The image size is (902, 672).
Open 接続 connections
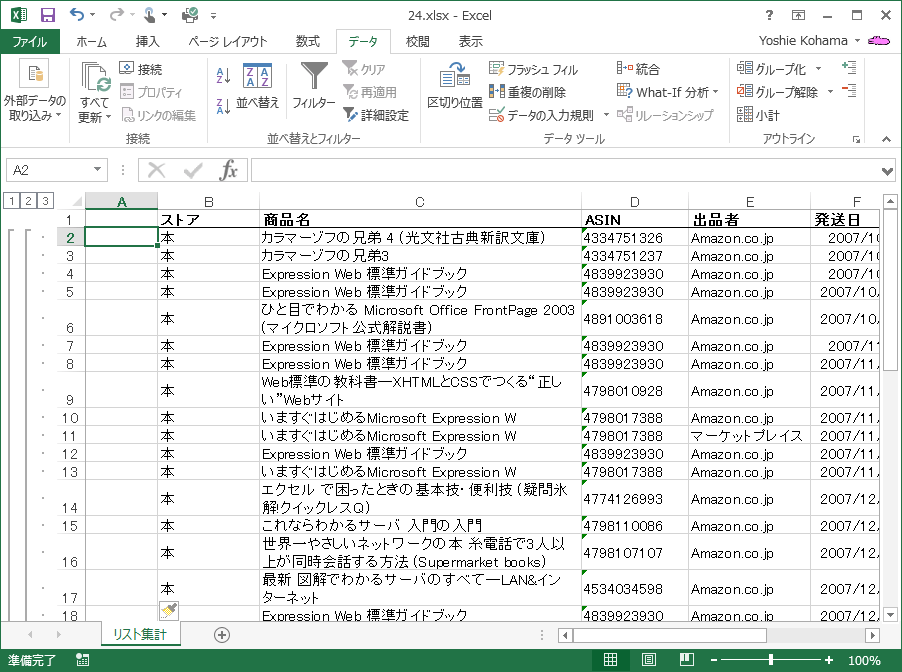(141, 69)
